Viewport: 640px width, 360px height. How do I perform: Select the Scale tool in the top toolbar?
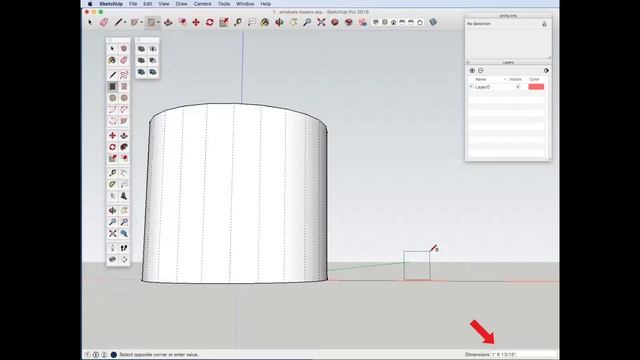[224, 22]
